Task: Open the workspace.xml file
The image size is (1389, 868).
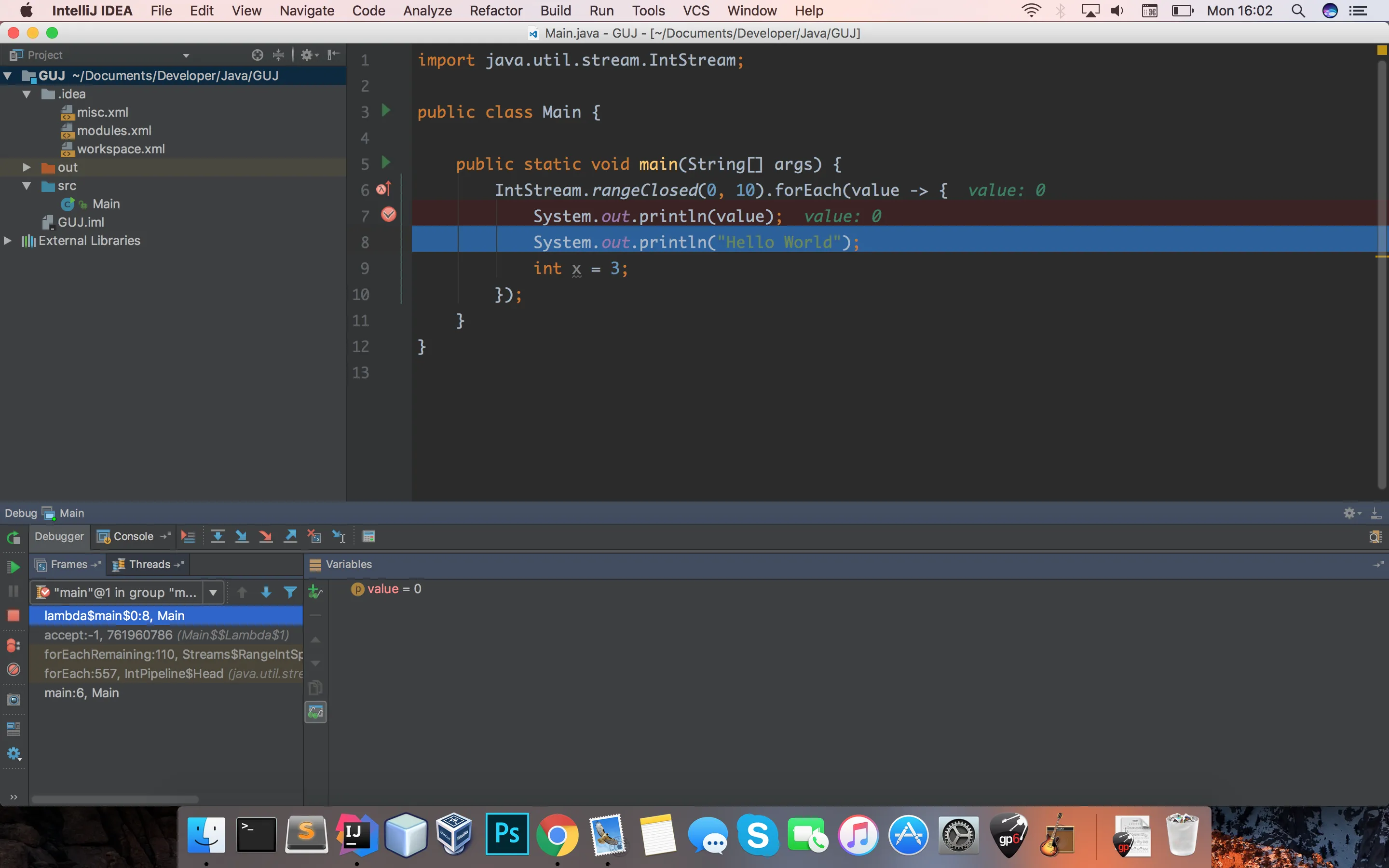Action: 121,149
